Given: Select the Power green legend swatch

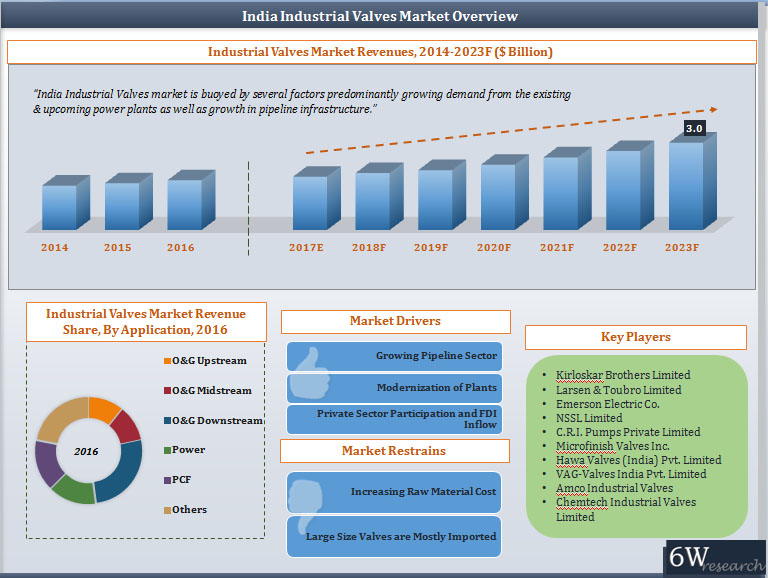Looking at the screenshot, I should pos(167,450).
